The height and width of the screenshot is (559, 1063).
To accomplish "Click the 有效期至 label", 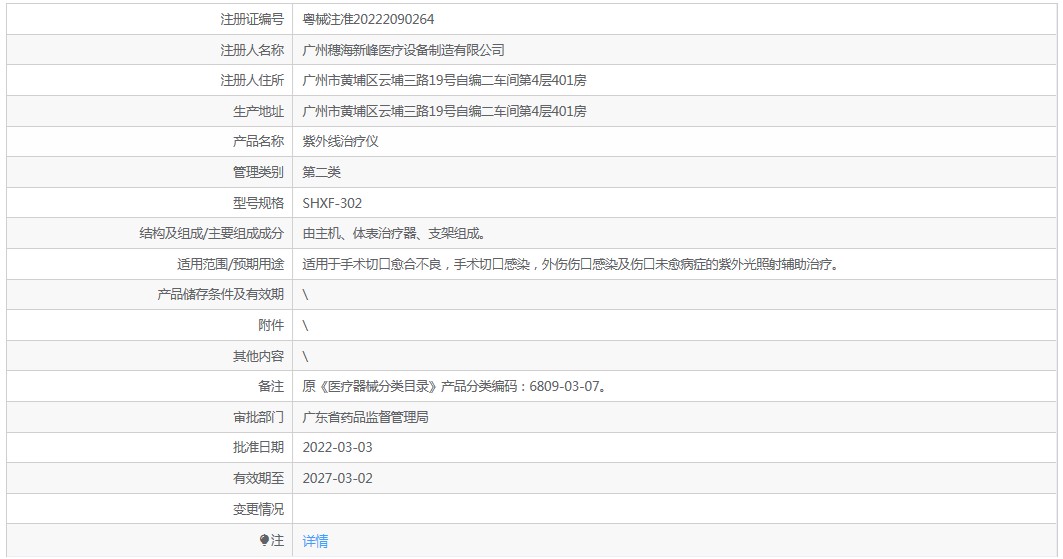I will [258, 478].
